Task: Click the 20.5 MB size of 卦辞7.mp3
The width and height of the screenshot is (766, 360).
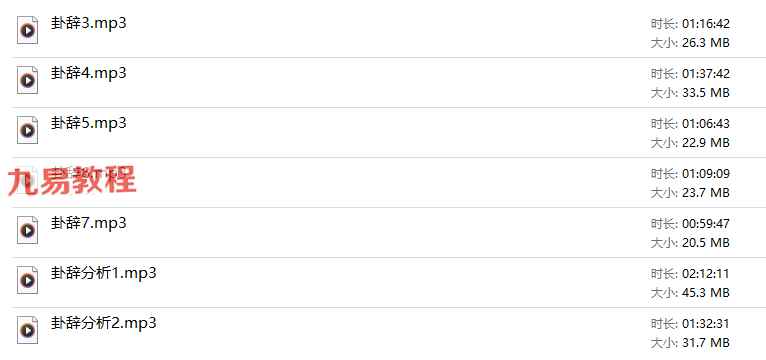Action: point(706,243)
